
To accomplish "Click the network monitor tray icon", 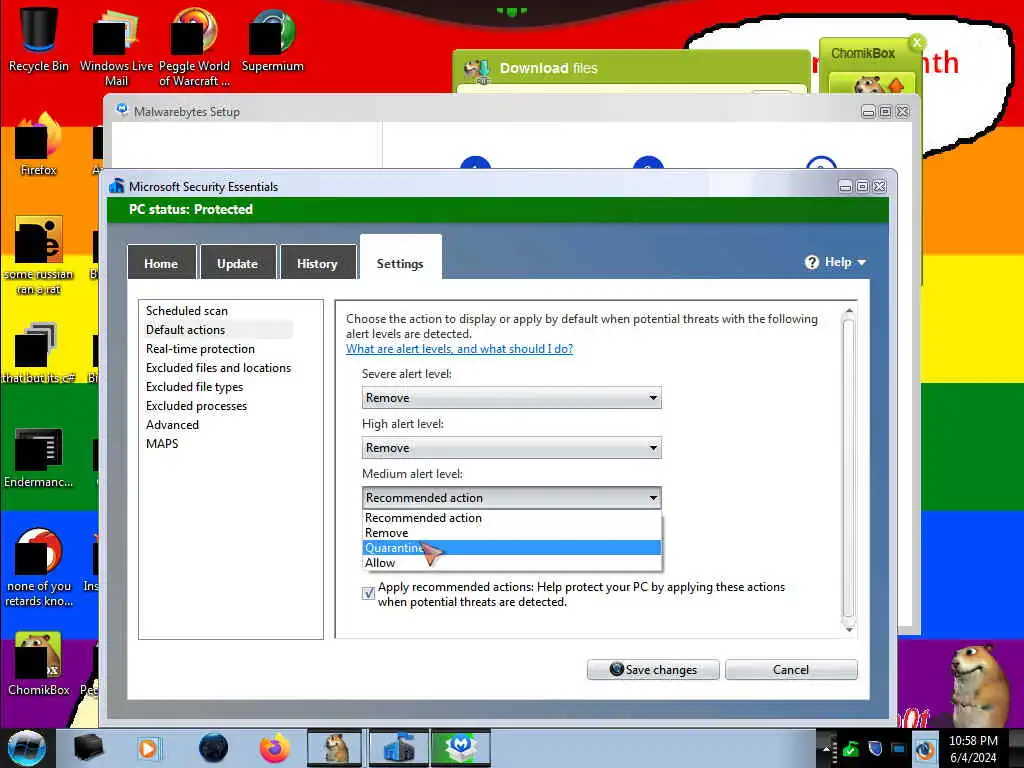I will [x=899, y=750].
